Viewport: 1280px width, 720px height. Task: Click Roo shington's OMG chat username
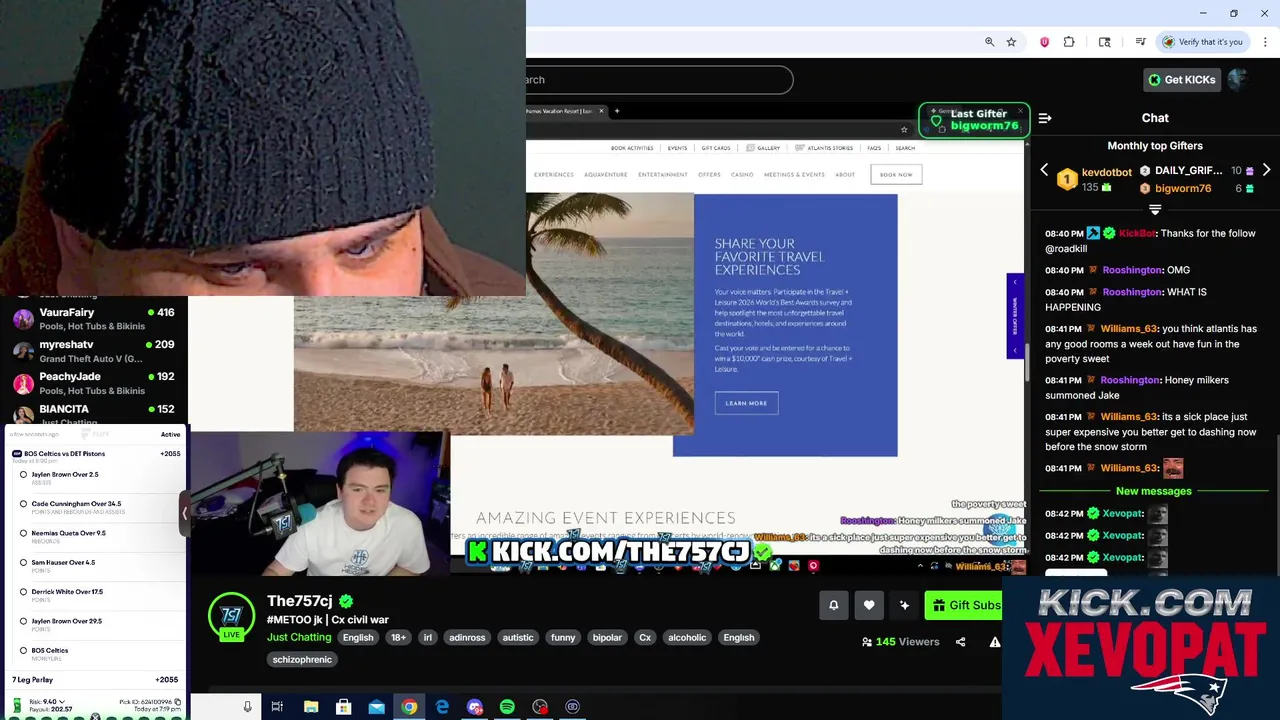1131,270
